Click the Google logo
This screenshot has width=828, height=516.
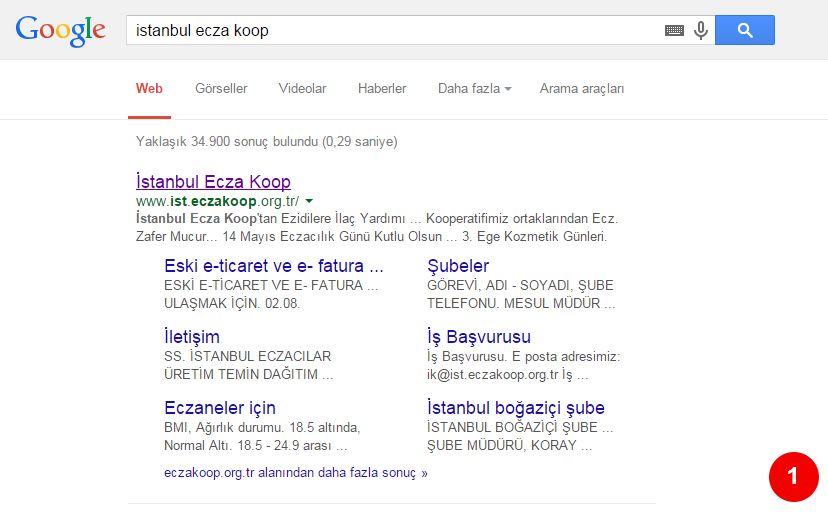[60, 31]
